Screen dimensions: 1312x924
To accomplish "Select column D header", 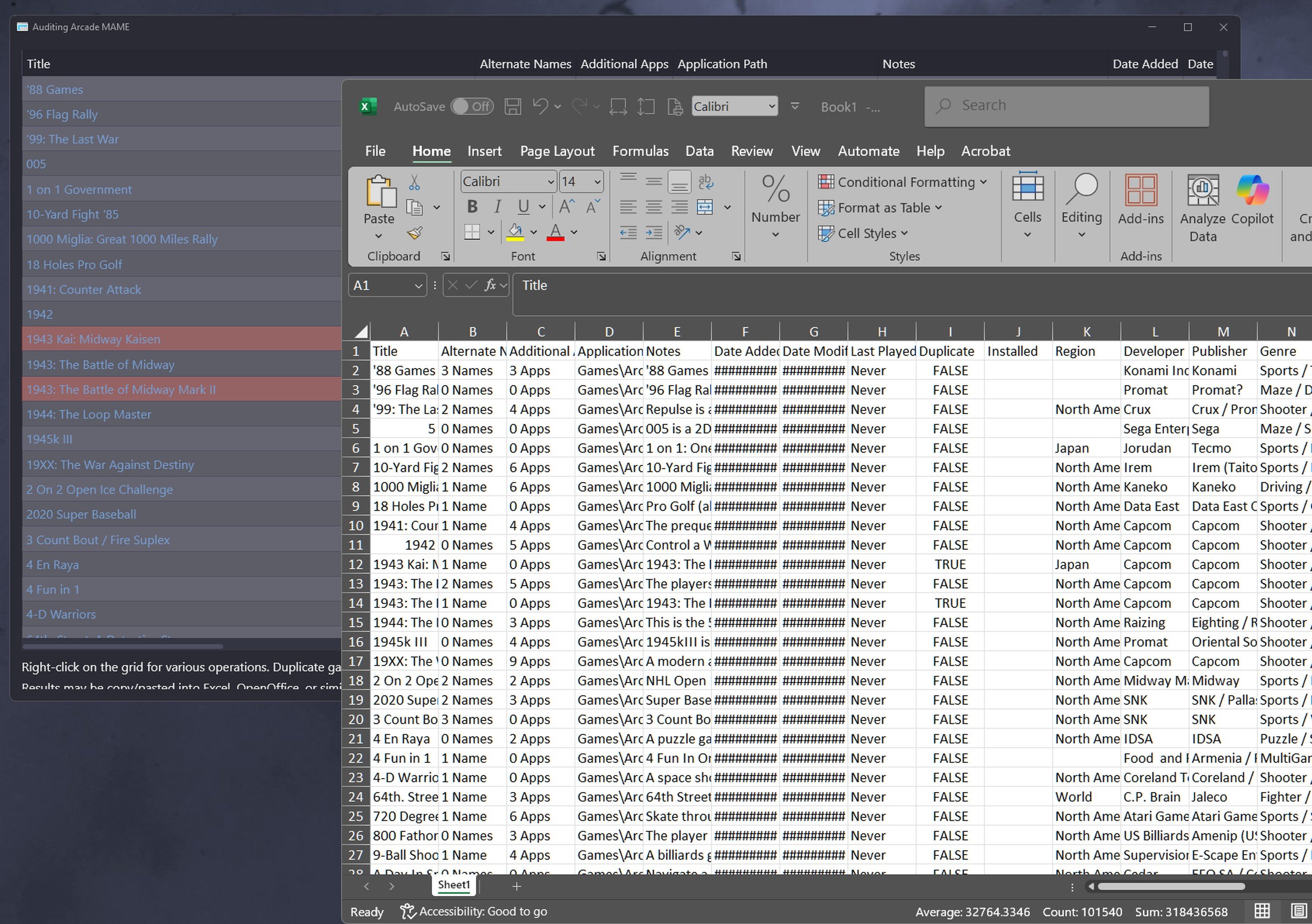I will pos(609,332).
